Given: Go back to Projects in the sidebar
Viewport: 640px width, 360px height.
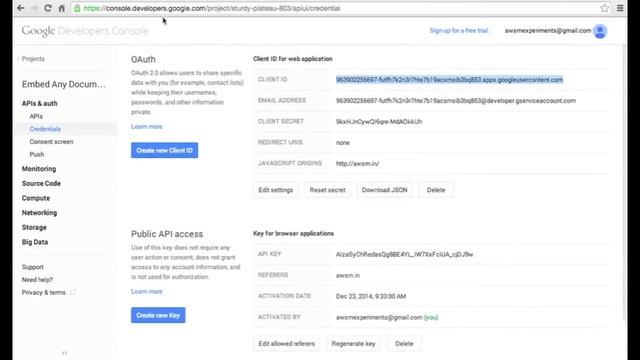Looking at the screenshot, I should click(33, 59).
